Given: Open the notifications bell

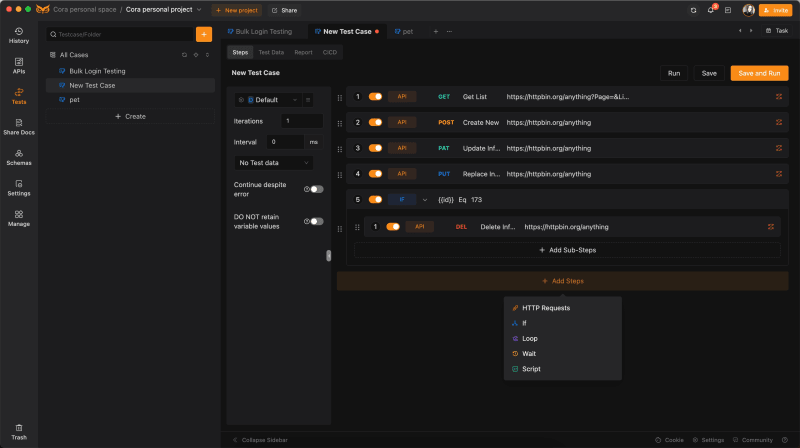Looking at the screenshot, I should 711,10.
